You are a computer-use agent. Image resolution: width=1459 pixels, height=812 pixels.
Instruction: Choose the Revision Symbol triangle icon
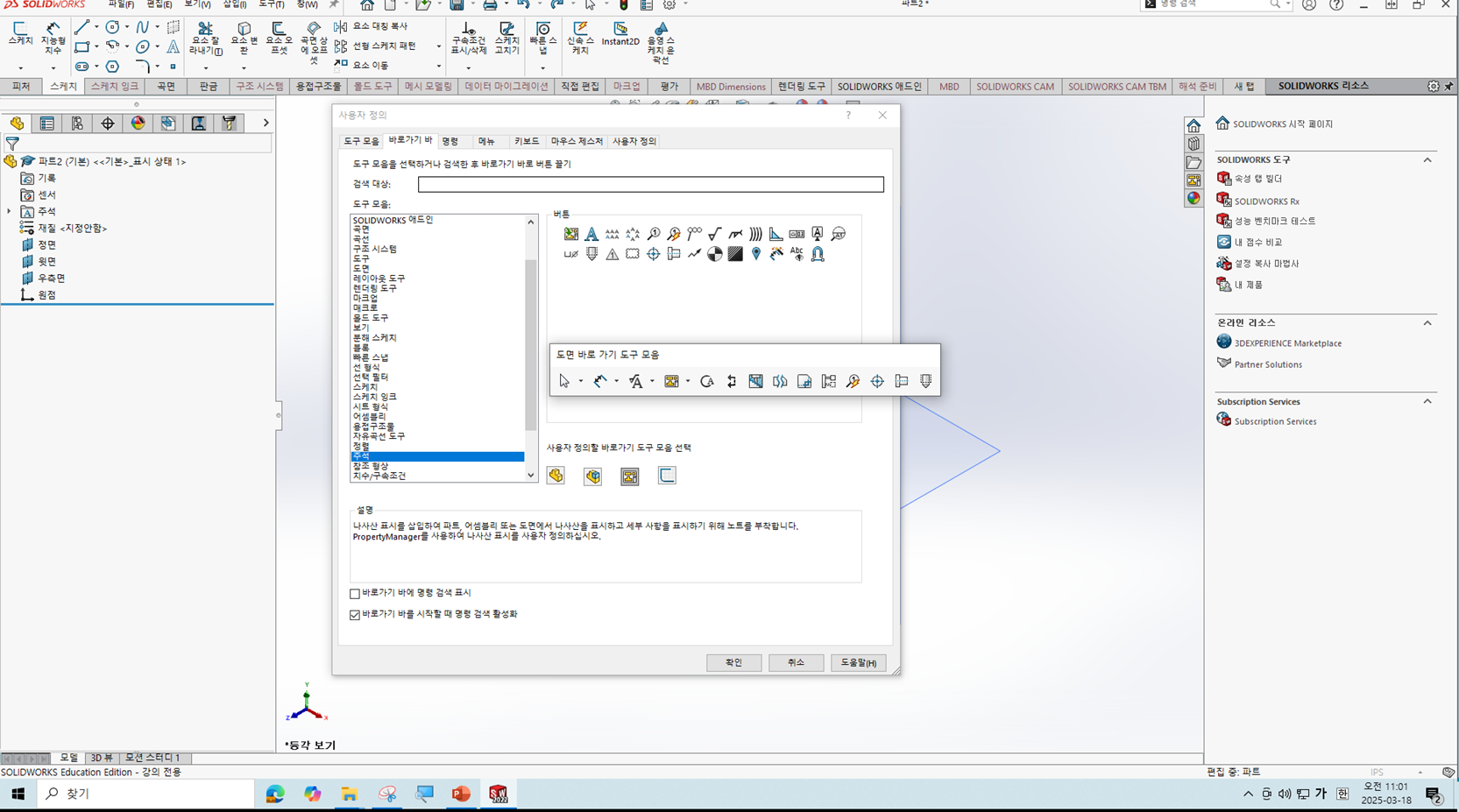click(612, 254)
